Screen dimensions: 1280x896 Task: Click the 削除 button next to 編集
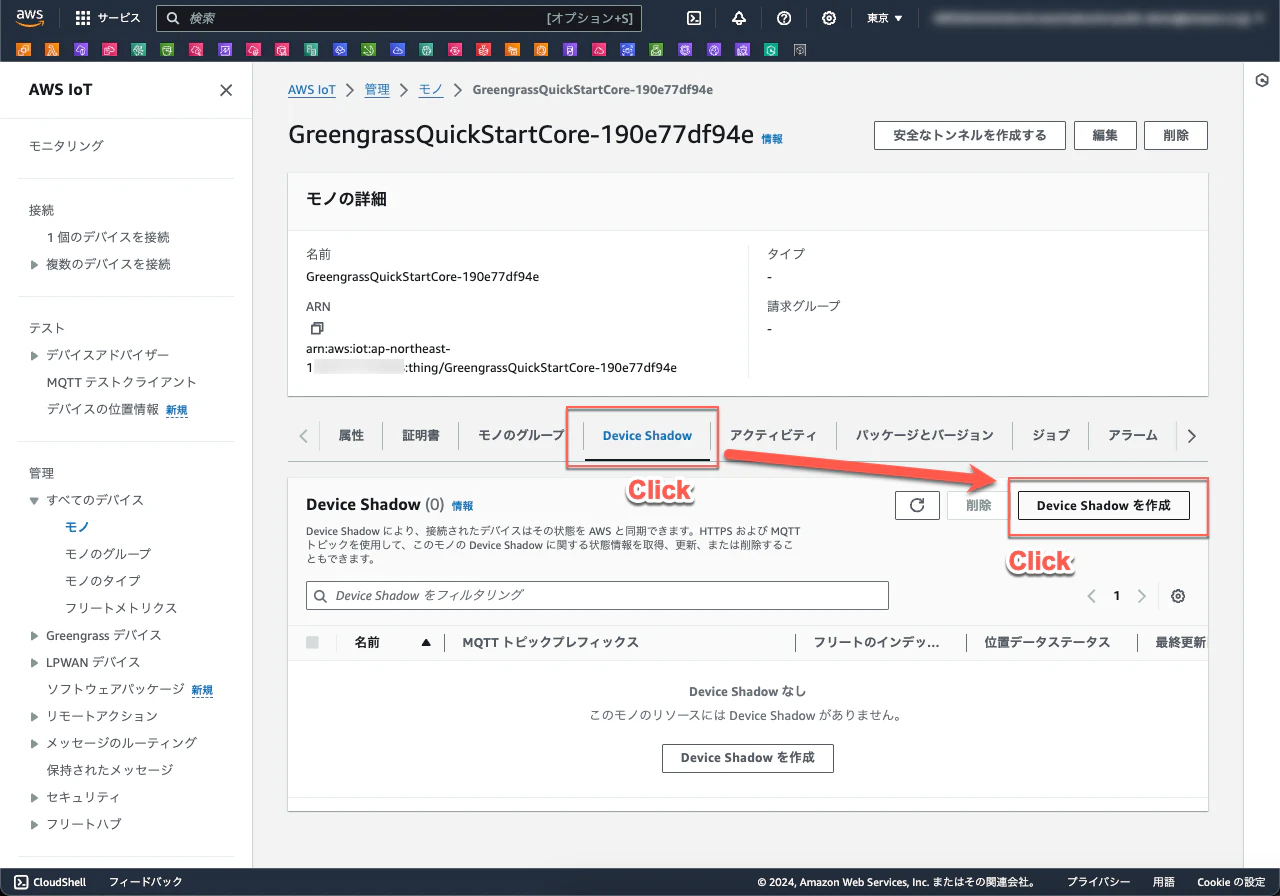(x=1177, y=135)
